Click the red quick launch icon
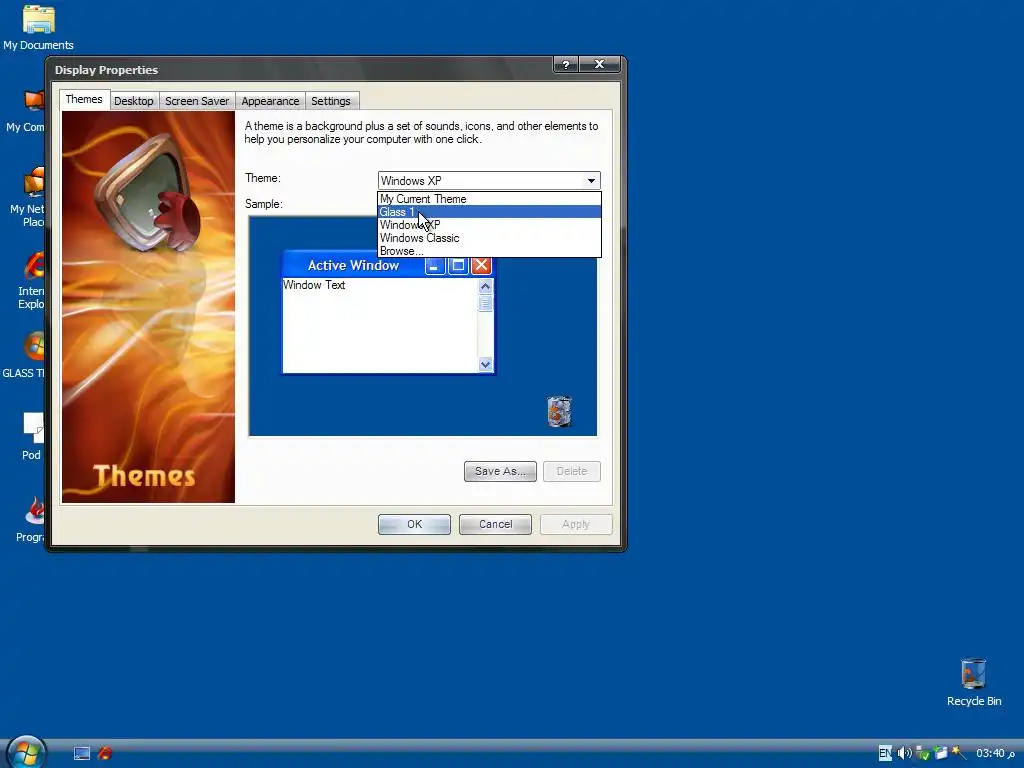Screen dimensions: 1024x768 tap(104, 754)
